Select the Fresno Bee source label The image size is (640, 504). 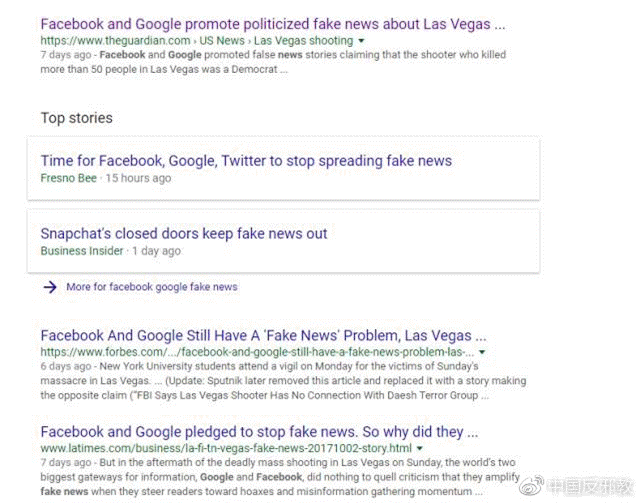tap(69, 178)
